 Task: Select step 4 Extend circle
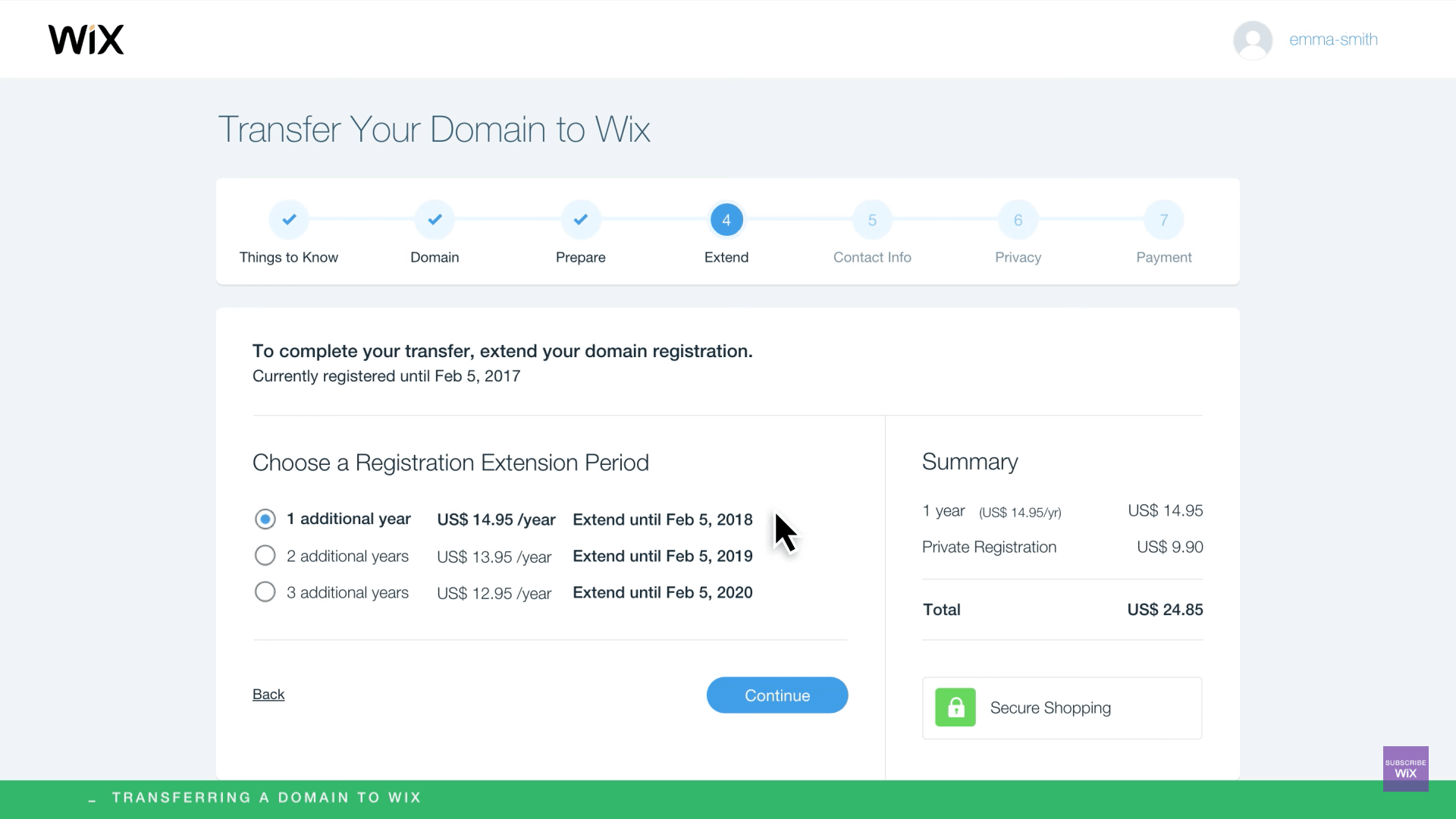coord(726,220)
